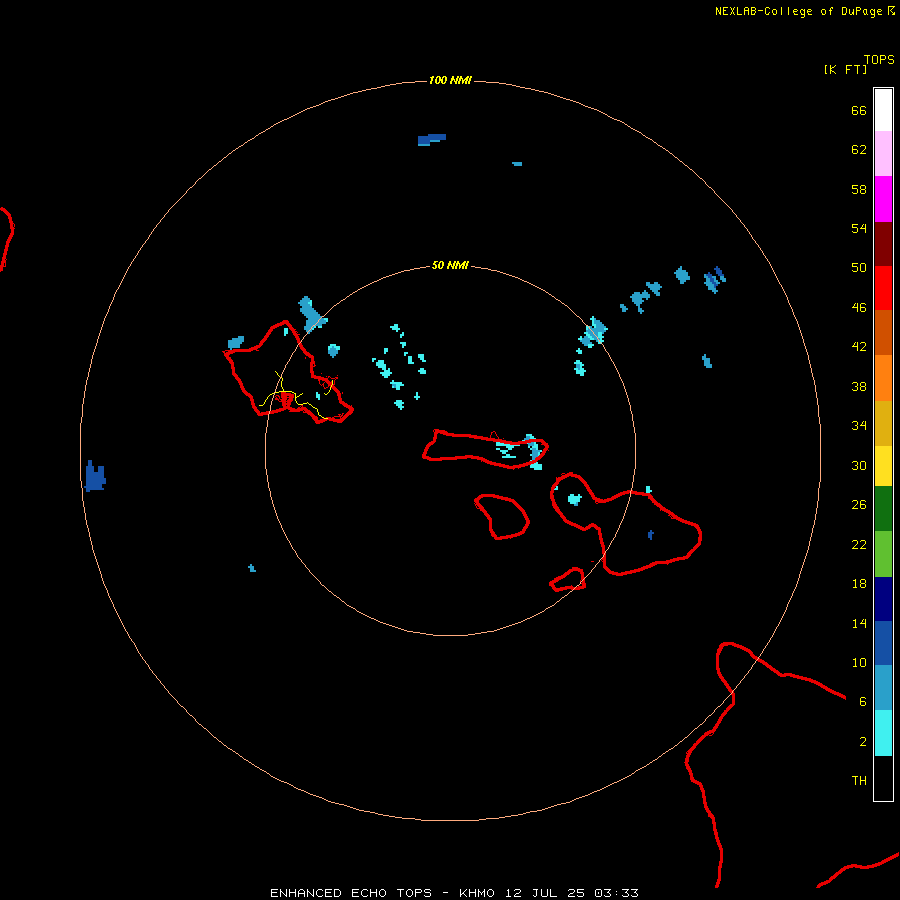Select the bright red legend swatch

coord(883,288)
